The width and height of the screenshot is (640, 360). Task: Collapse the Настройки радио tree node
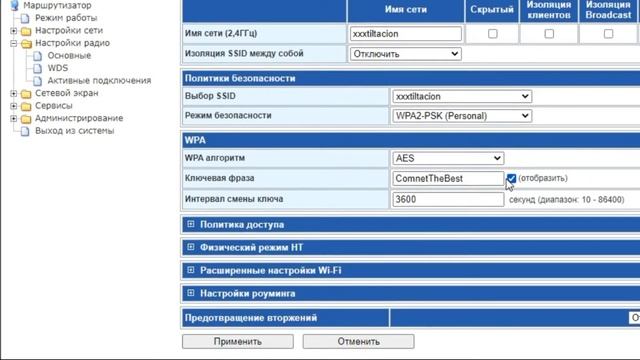pos(13,43)
